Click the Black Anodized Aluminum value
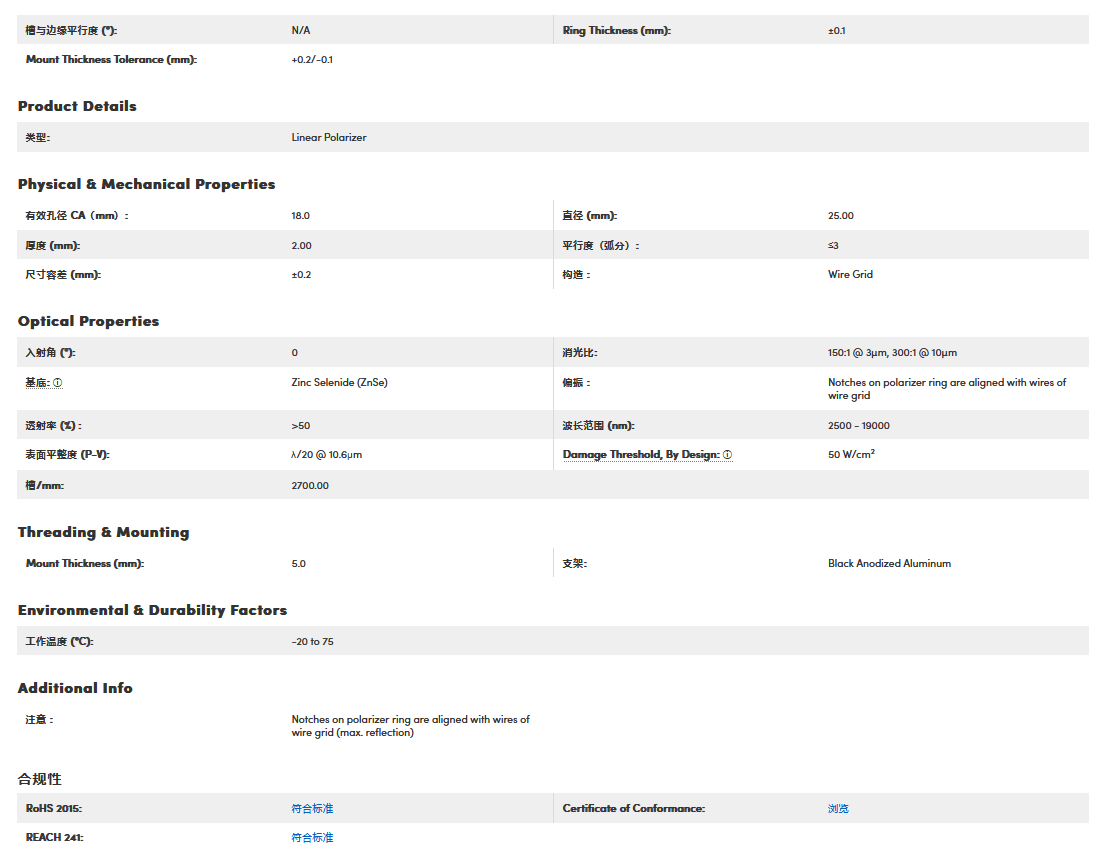Viewport: 1105px width, 861px height. pyautogui.click(x=889, y=563)
